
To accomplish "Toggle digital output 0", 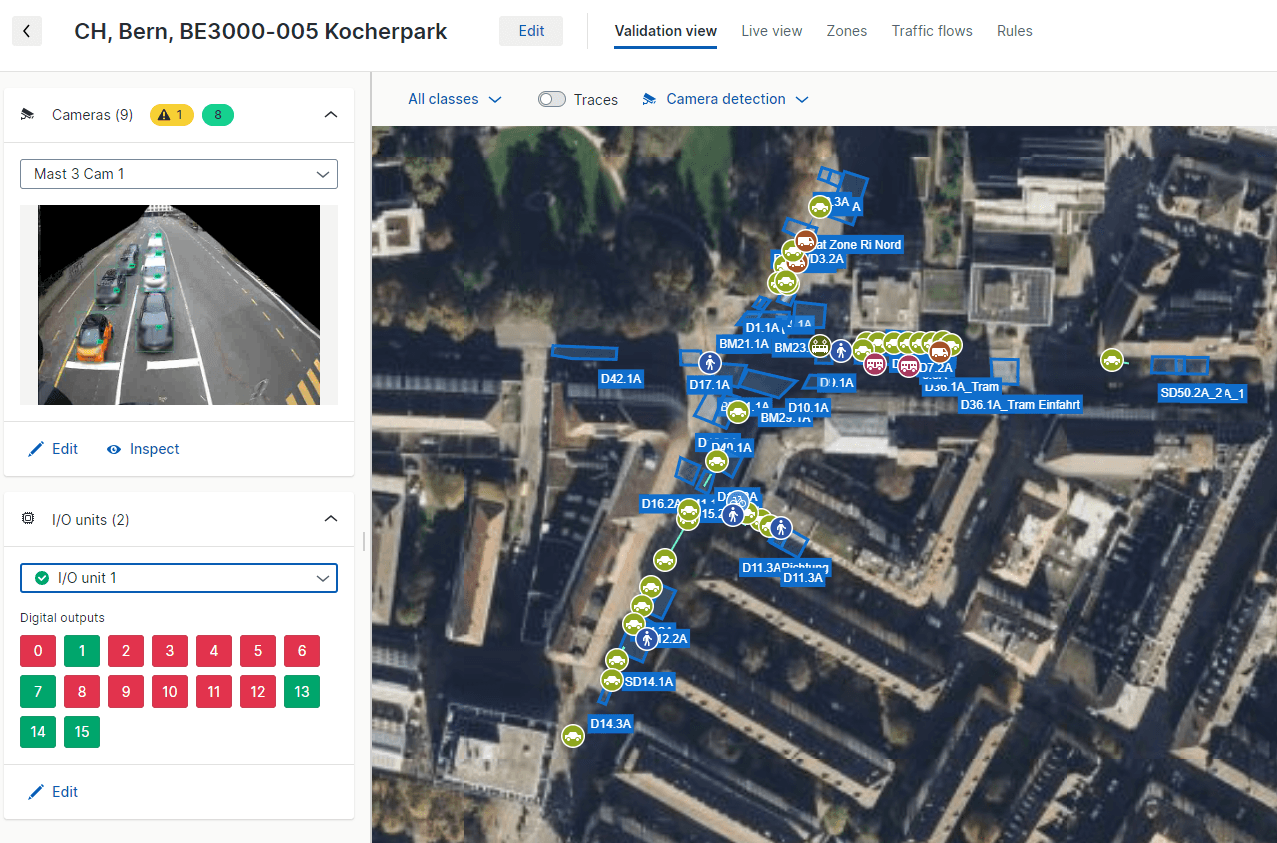I will pos(38,651).
